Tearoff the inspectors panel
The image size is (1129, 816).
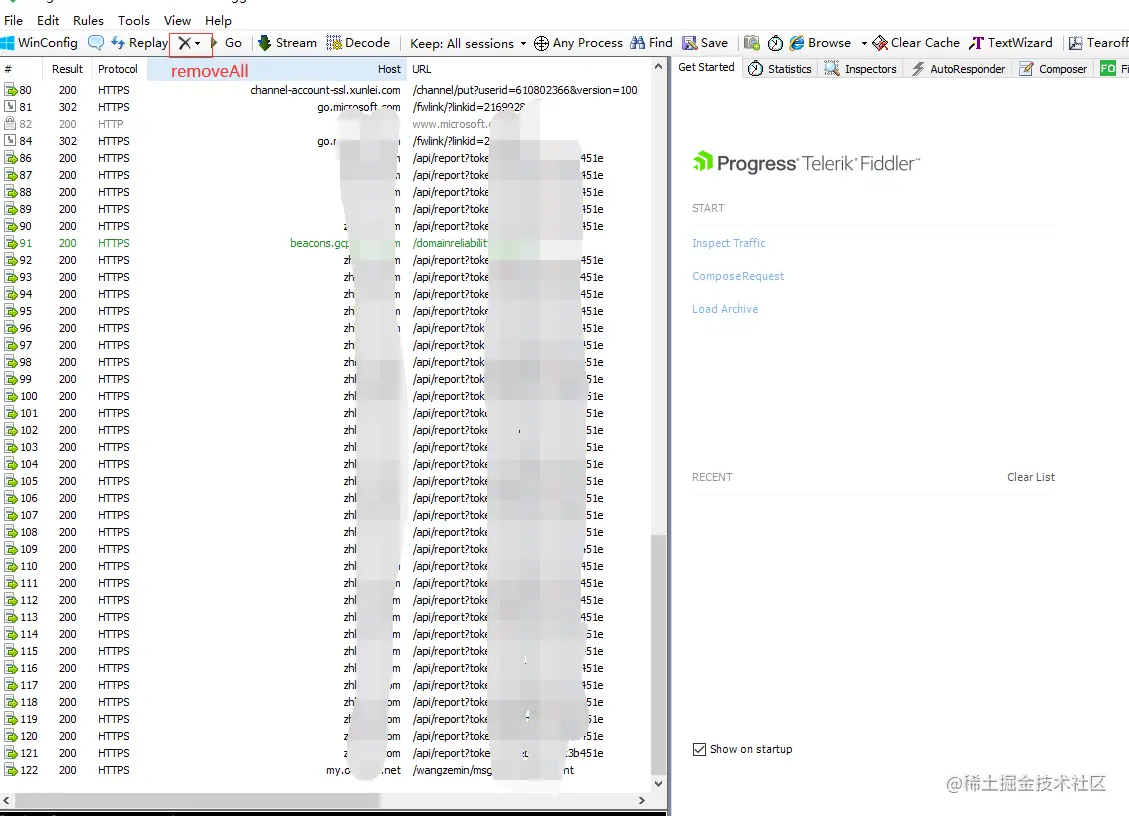click(1098, 42)
